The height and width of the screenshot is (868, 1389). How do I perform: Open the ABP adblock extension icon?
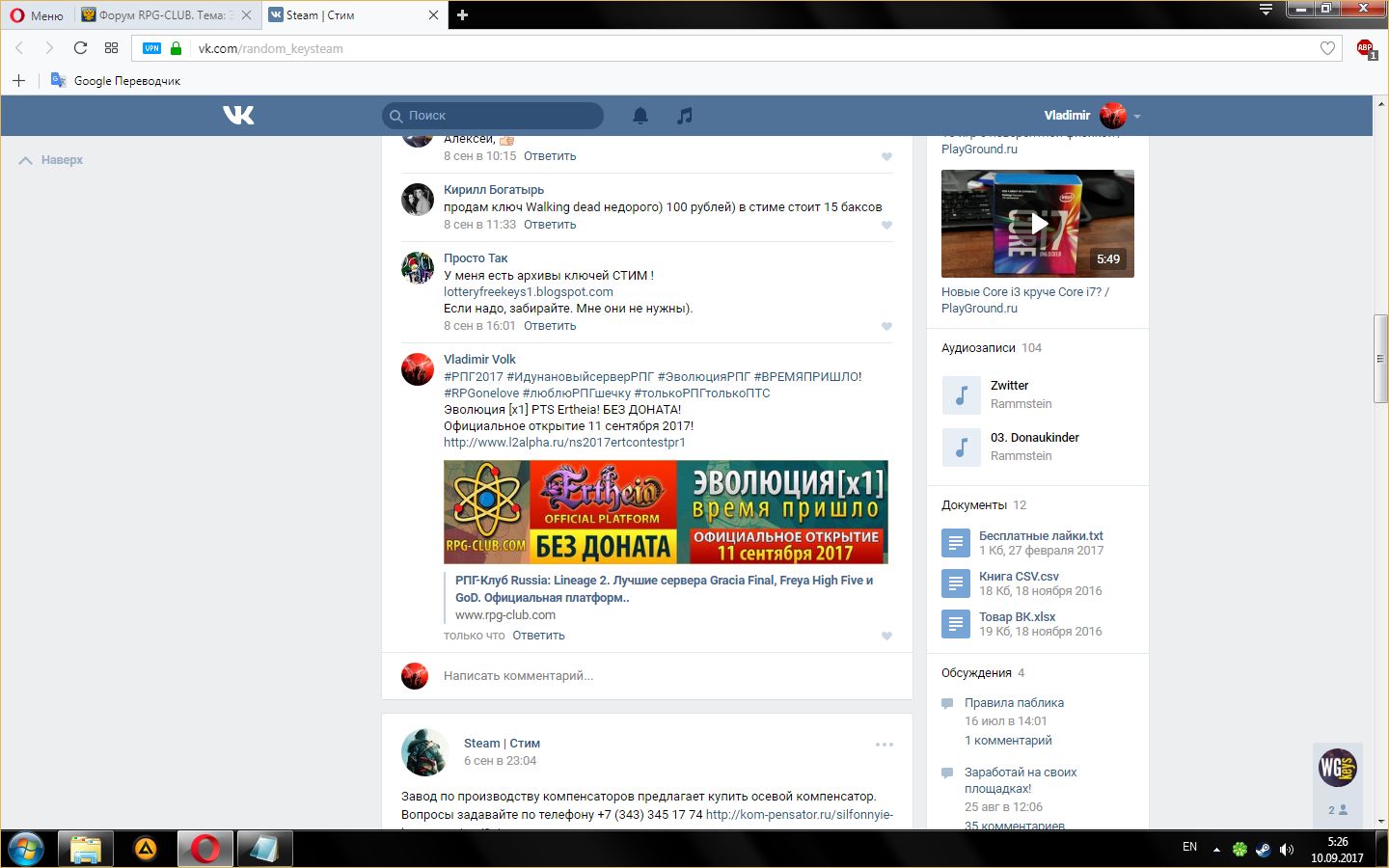[x=1366, y=48]
